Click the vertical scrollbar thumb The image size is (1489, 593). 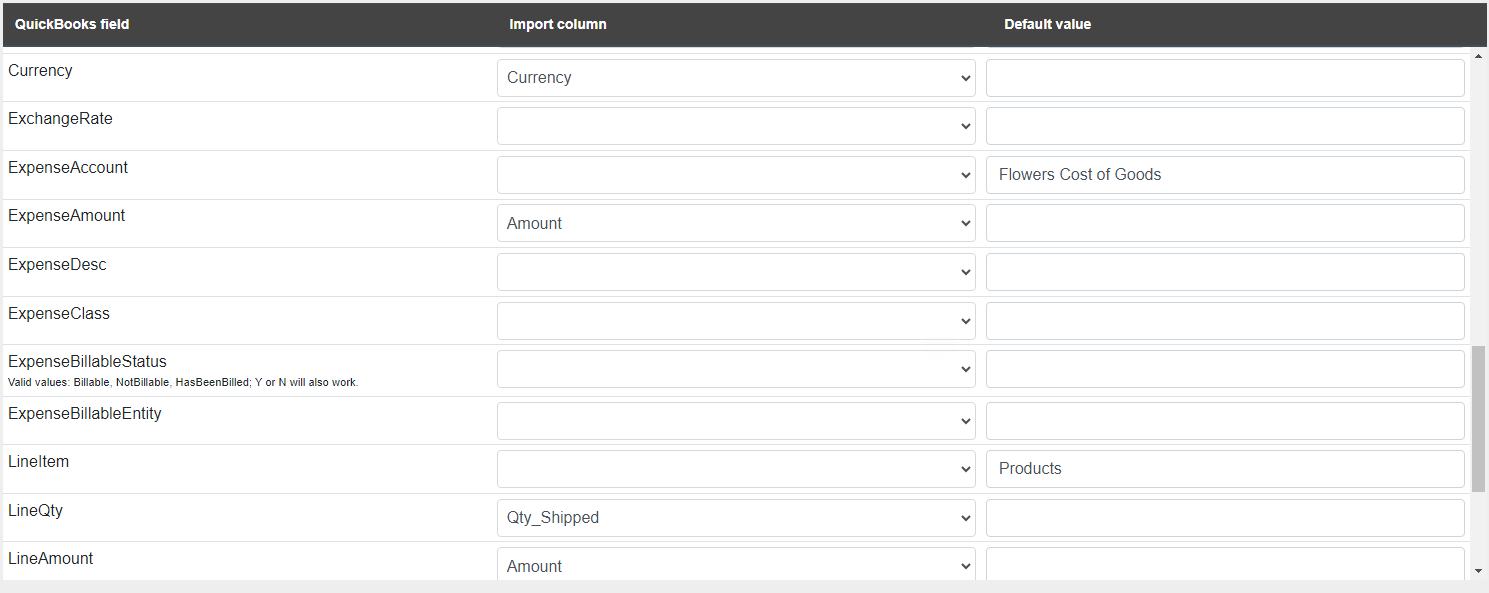pos(1479,419)
